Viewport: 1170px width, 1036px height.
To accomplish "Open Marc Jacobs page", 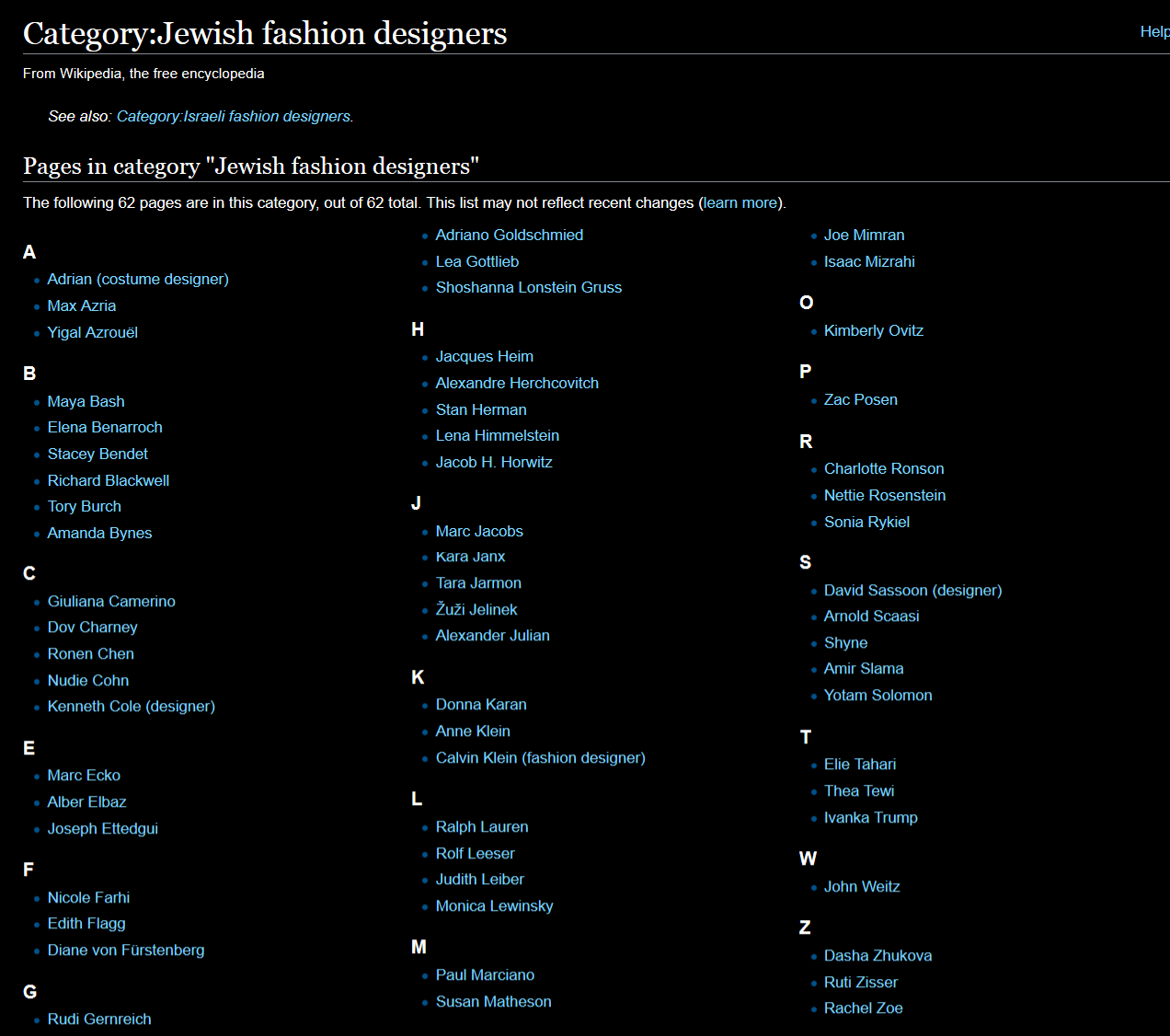I will click(x=479, y=531).
